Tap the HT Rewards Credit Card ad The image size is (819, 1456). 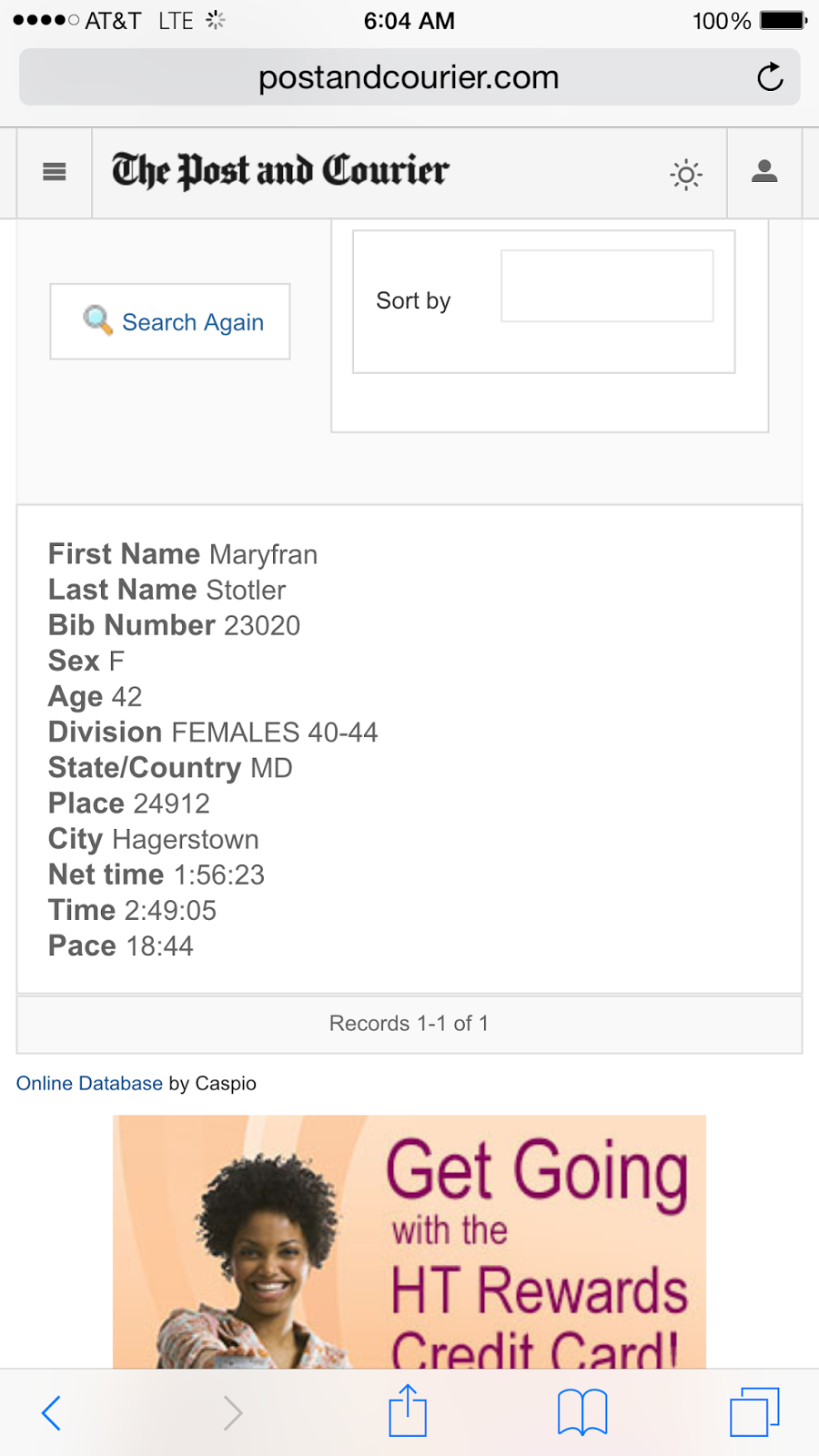(409, 1242)
